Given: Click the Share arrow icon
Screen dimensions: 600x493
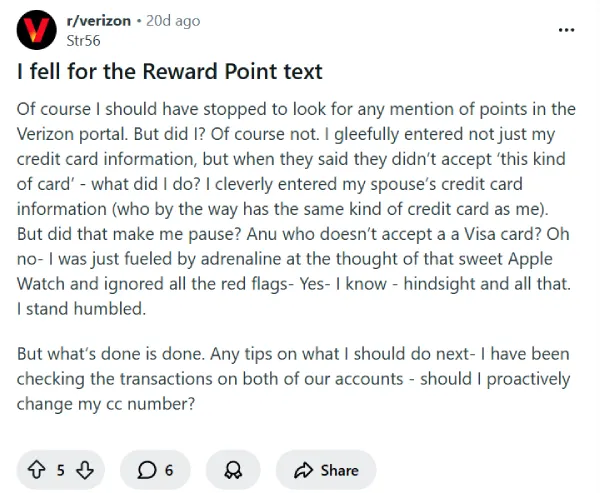Looking at the screenshot, I should coord(303,469).
